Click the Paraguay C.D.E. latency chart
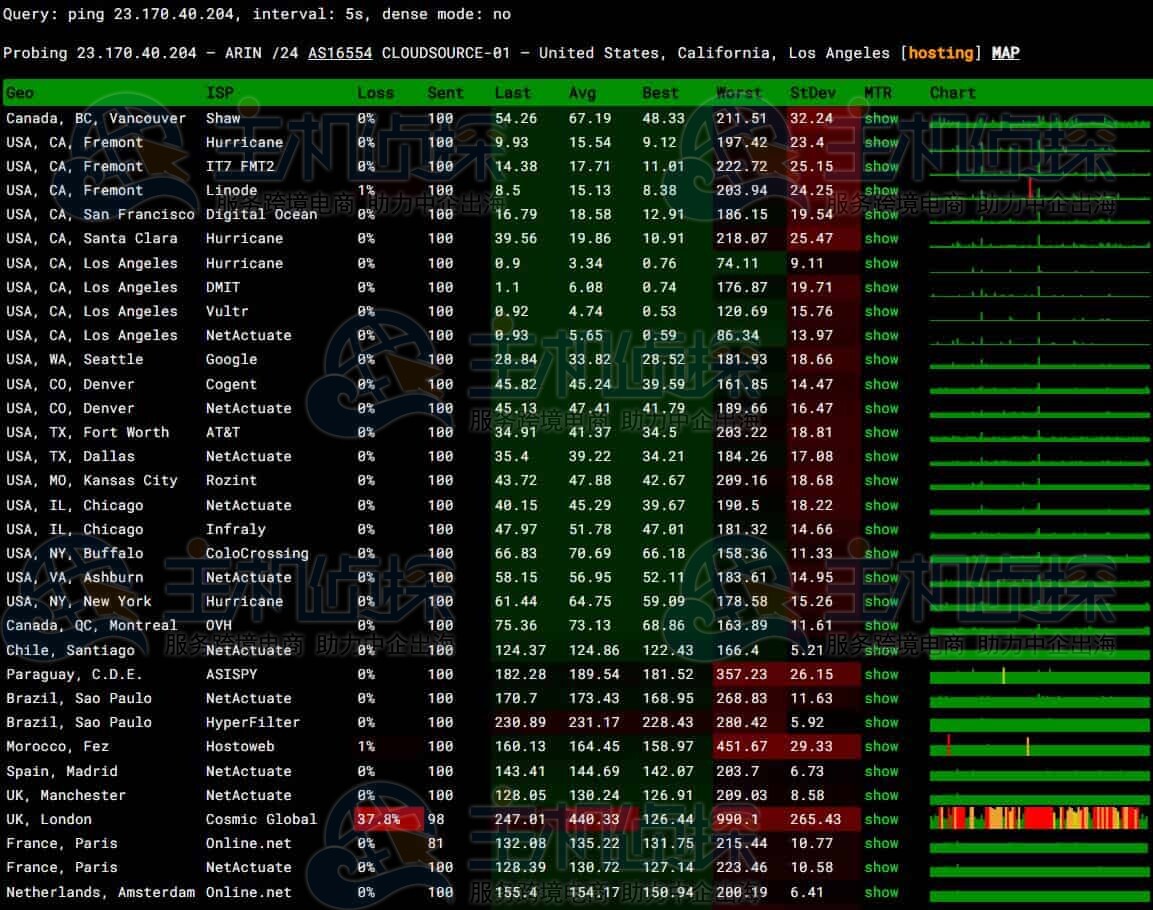The height and width of the screenshot is (910, 1153). coord(1038,675)
